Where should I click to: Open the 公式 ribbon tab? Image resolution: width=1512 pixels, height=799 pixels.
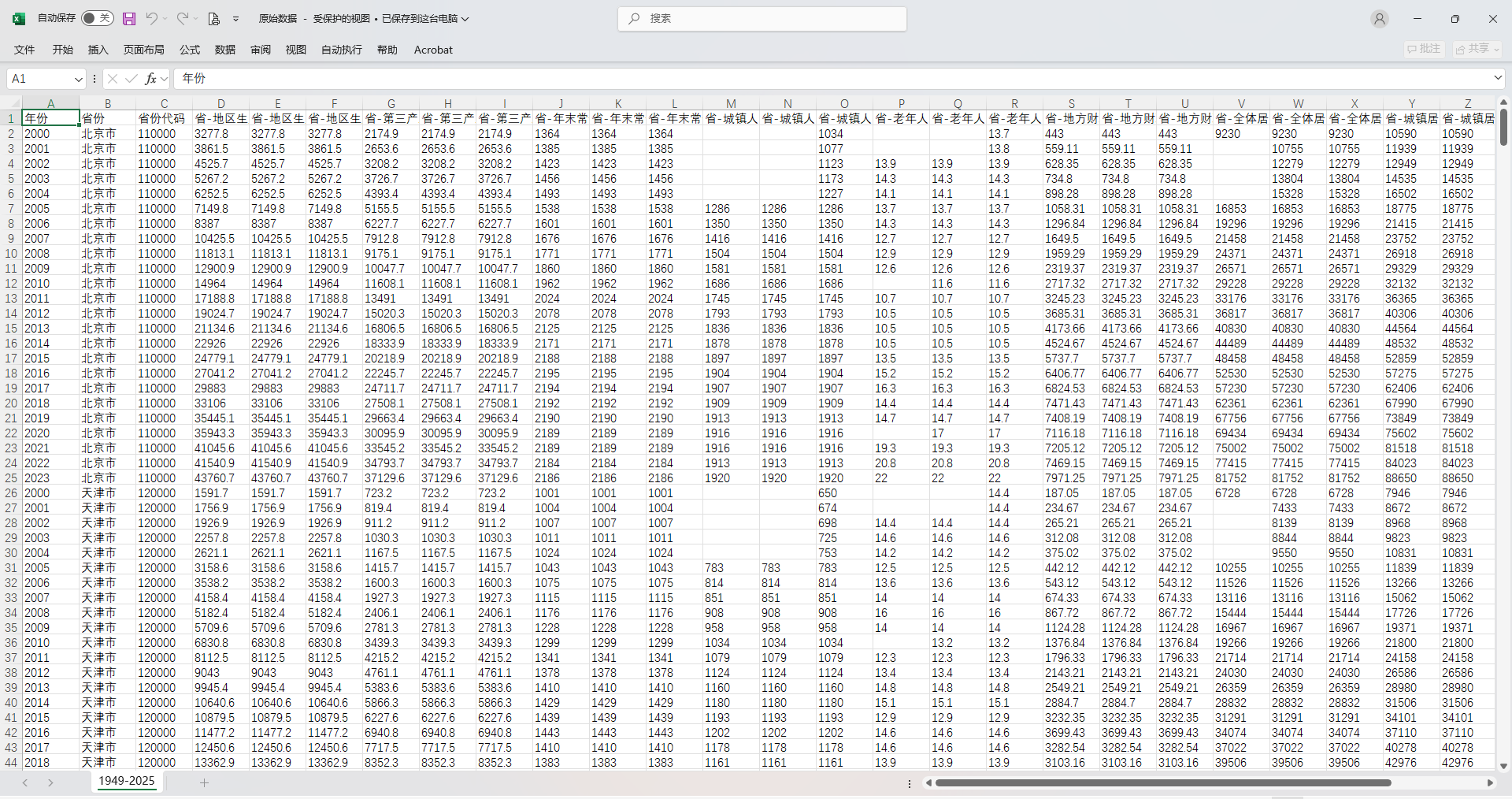190,50
